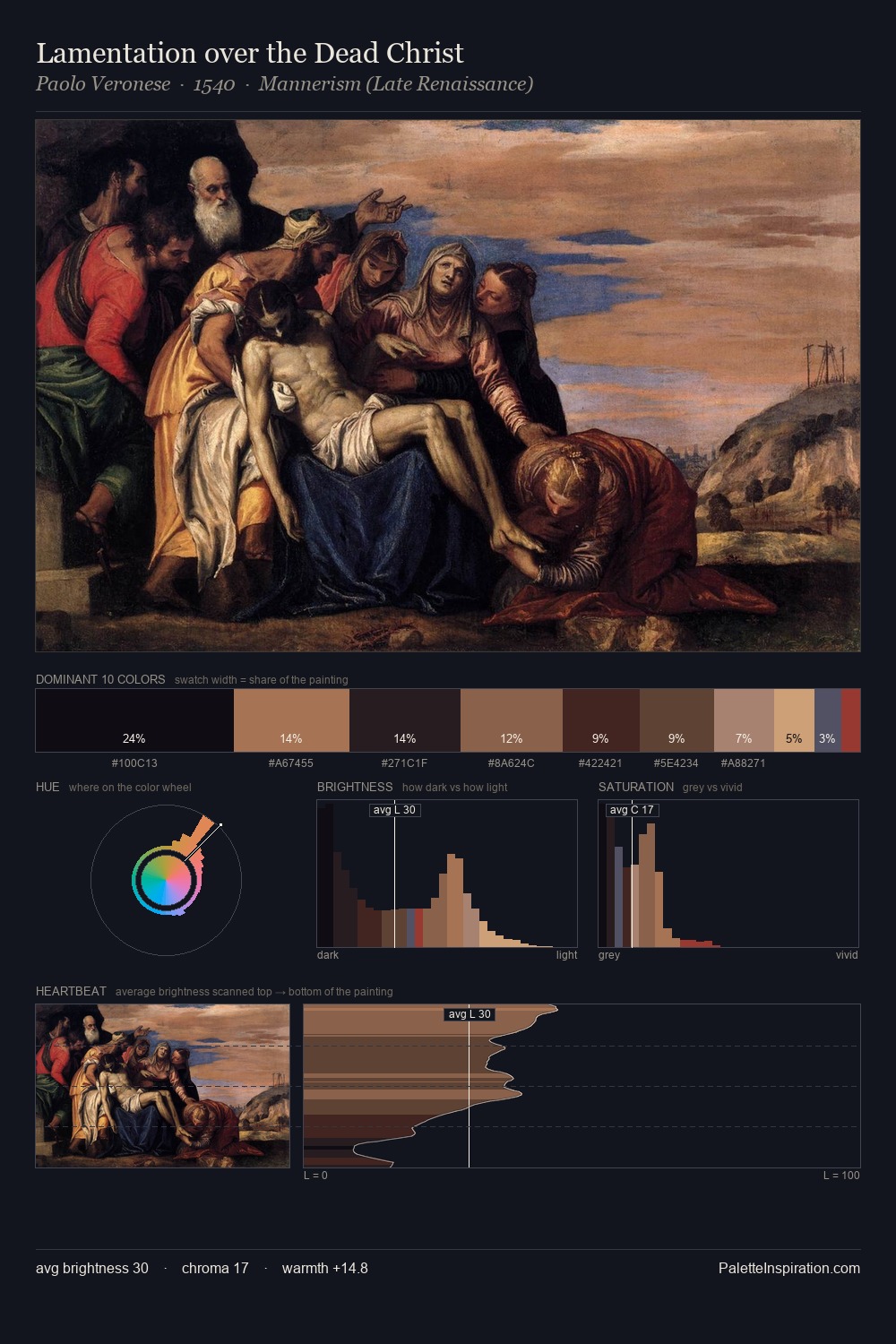The height and width of the screenshot is (1344, 896).
Task: Click the artist name Paolo Veronese
Action: pyautogui.click(x=103, y=84)
